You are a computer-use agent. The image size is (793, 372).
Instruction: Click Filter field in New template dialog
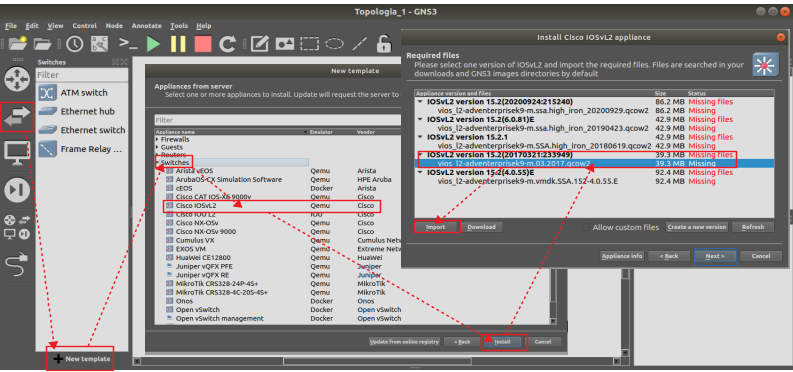click(277, 120)
